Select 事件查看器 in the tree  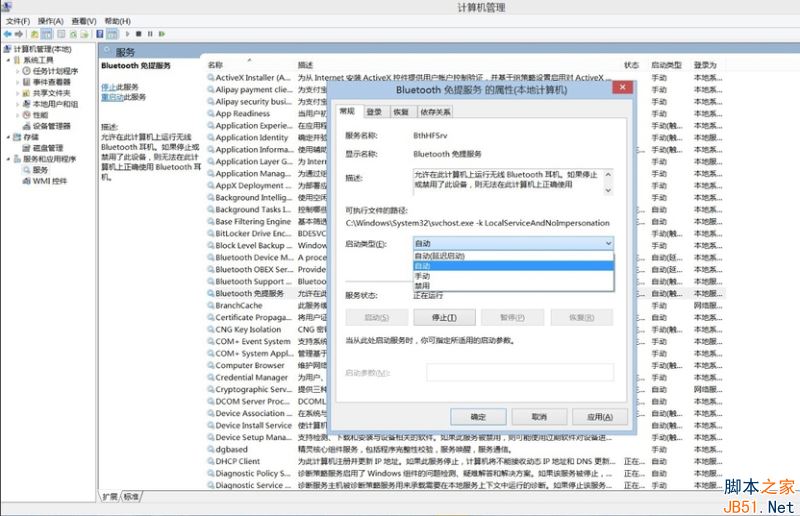click(52, 82)
